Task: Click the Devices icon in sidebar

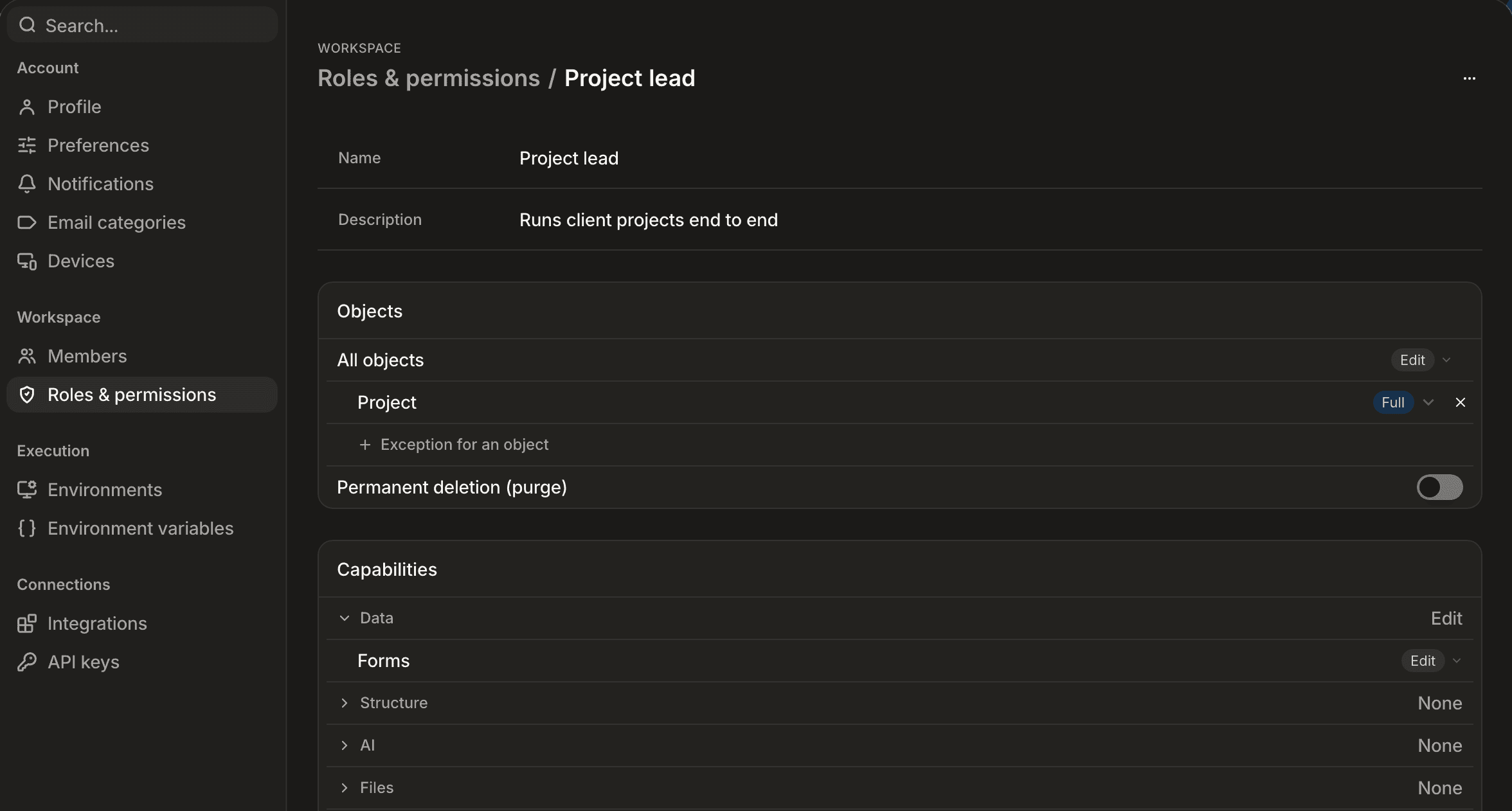Action: click(27, 261)
